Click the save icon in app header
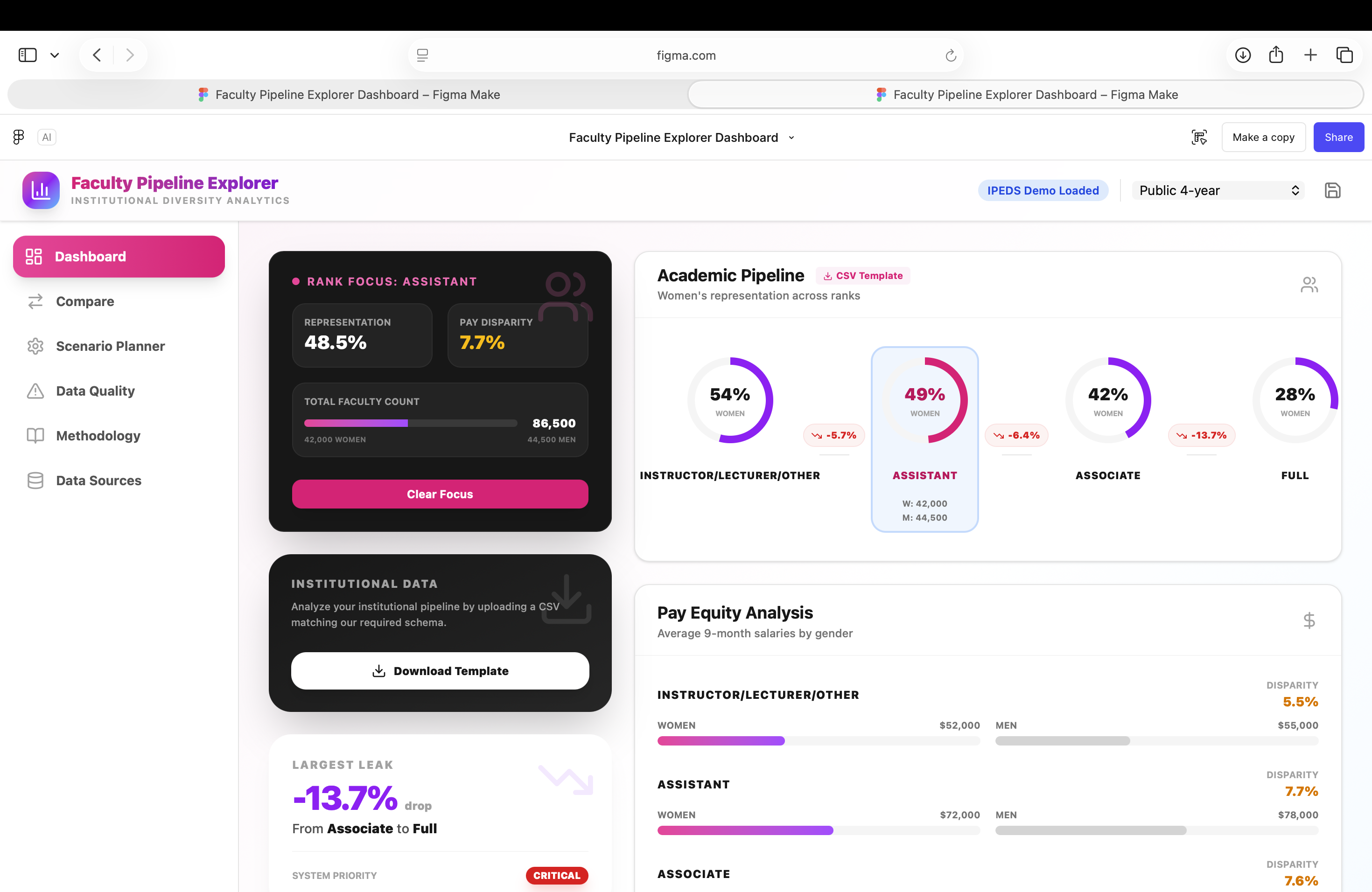 click(1332, 190)
